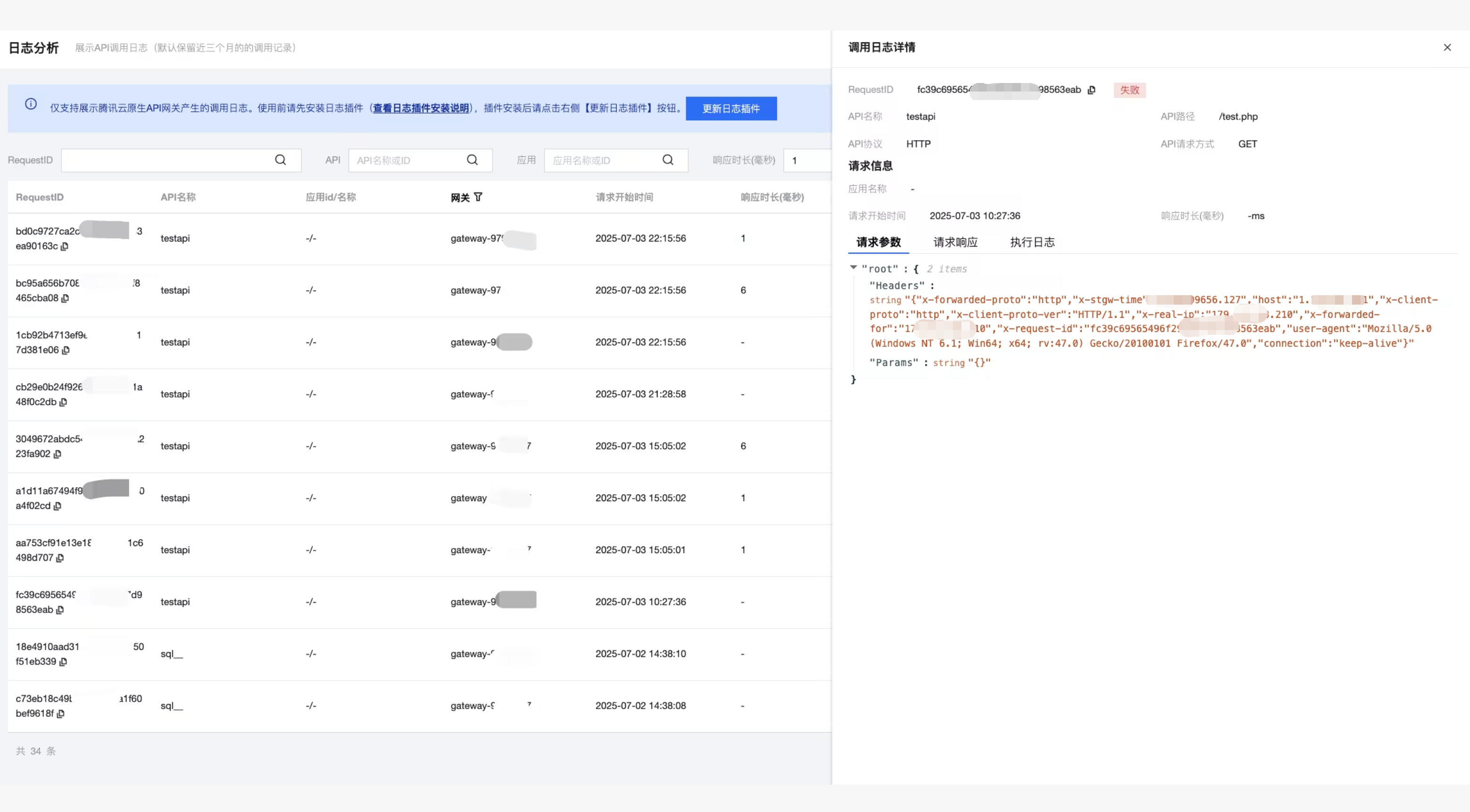Screen dimensions: 1470x812
Task: Click the application search magnifier icon
Action: [x=668, y=160]
